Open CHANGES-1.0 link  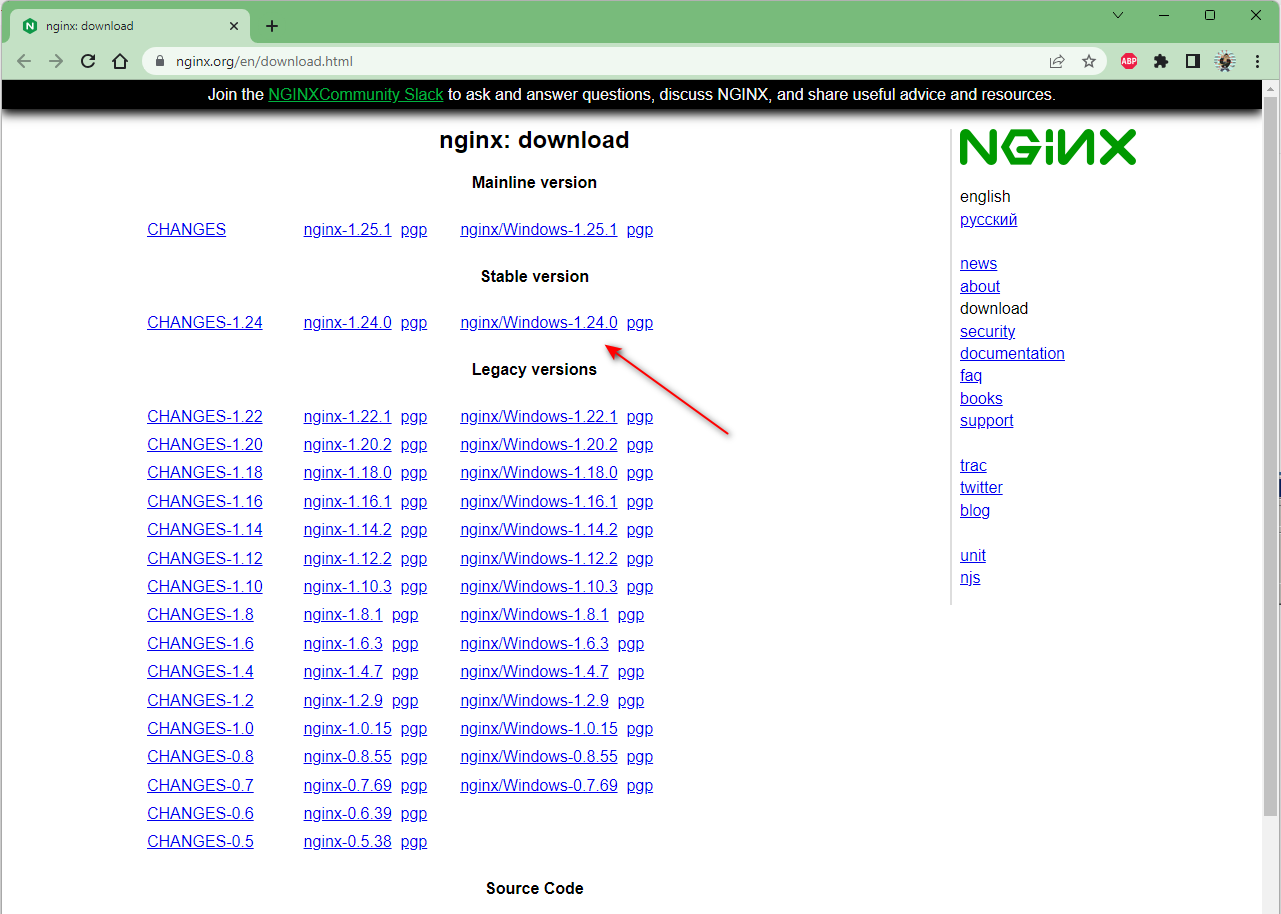(200, 728)
